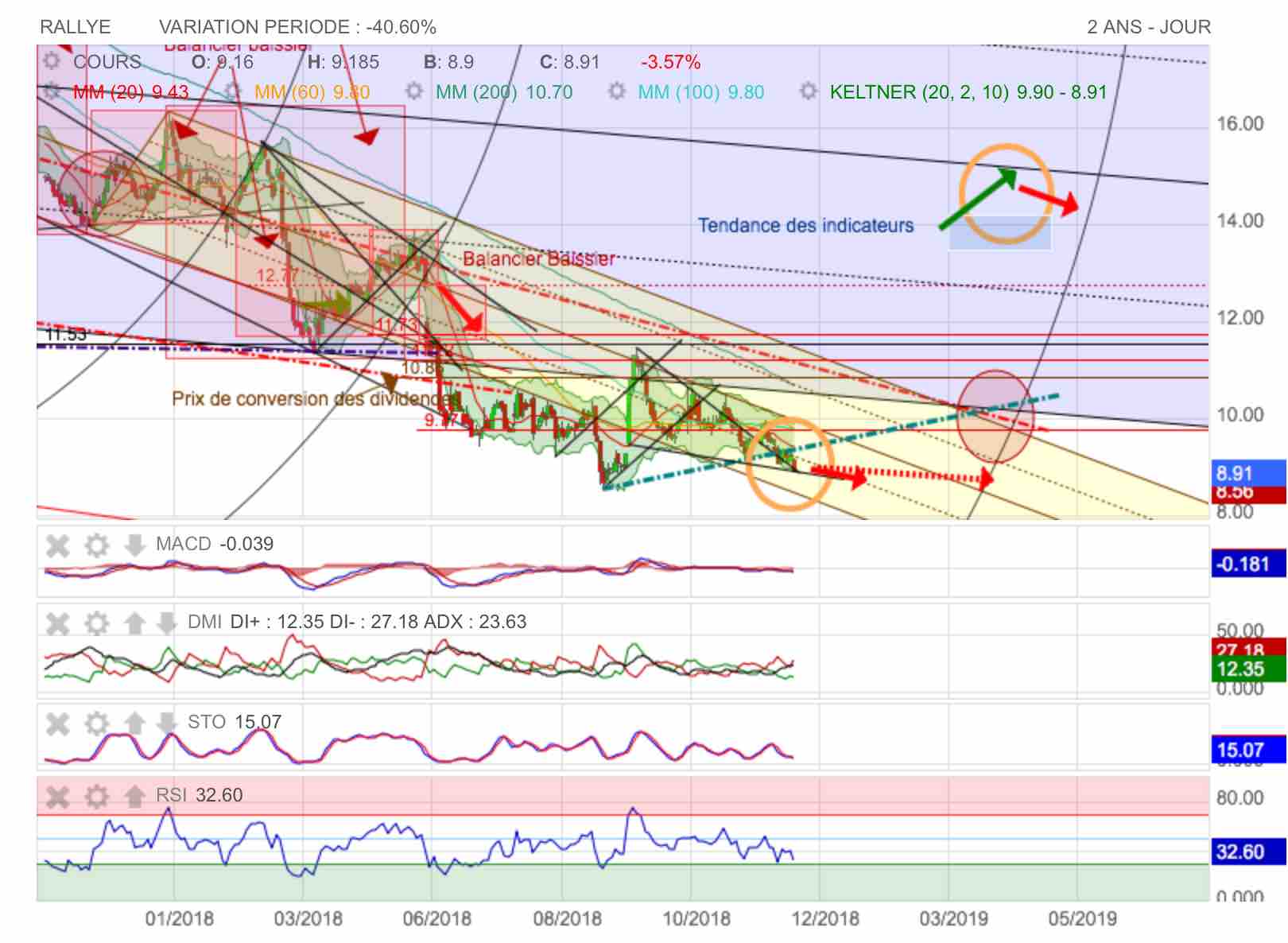Click the MM (60) moving average label

(312, 92)
